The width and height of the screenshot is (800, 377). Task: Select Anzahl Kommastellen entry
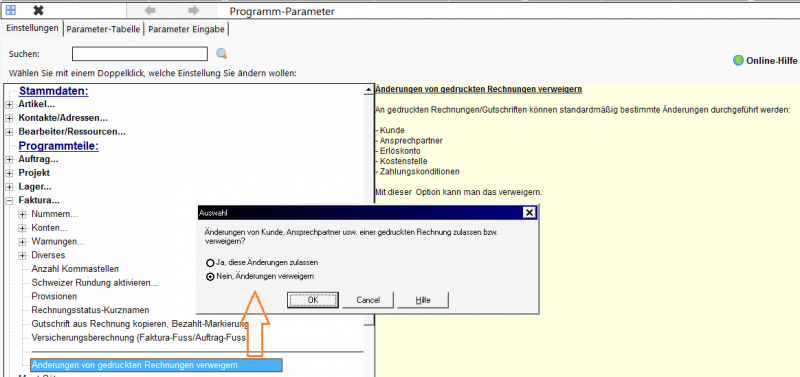point(75,269)
